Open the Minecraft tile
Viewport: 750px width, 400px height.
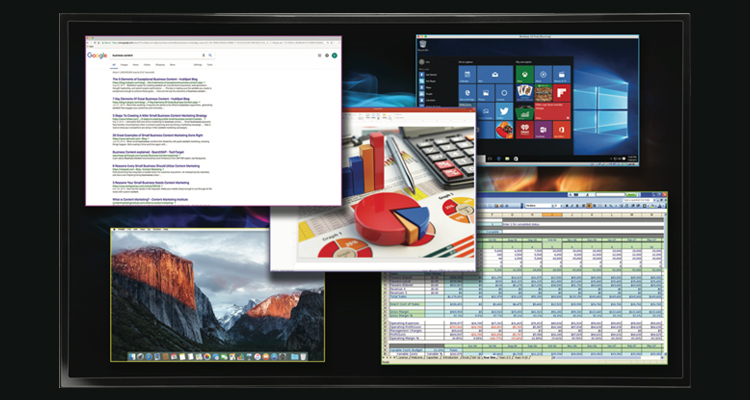[x=543, y=93]
